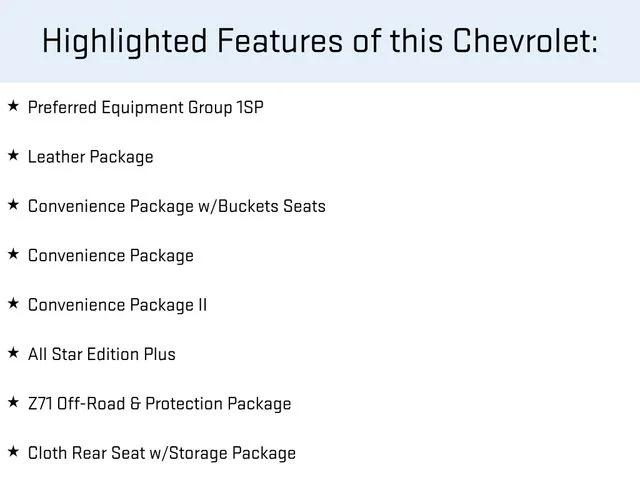
Task: Click the star before Cloth Rear Seat w/Storage Package
Action: [x=13, y=452]
